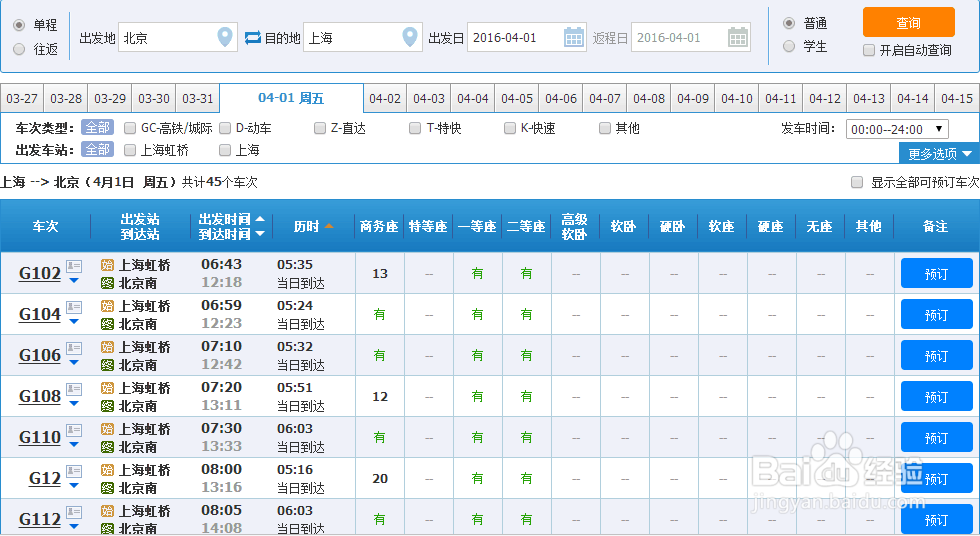Check the 上海 station filter
980x536 pixels.
[225, 150]
